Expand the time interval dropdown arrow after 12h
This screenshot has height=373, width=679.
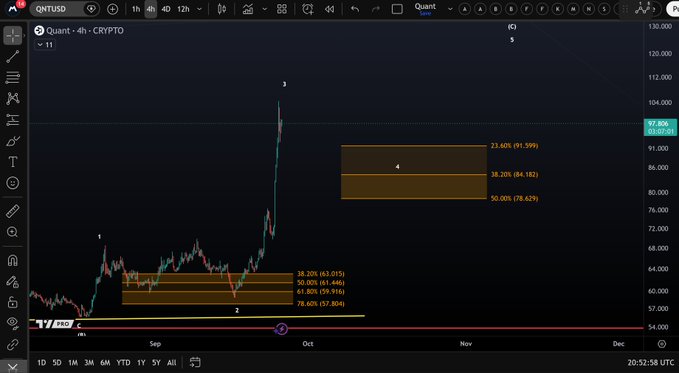pyautogui.click(x=199, y=9)
